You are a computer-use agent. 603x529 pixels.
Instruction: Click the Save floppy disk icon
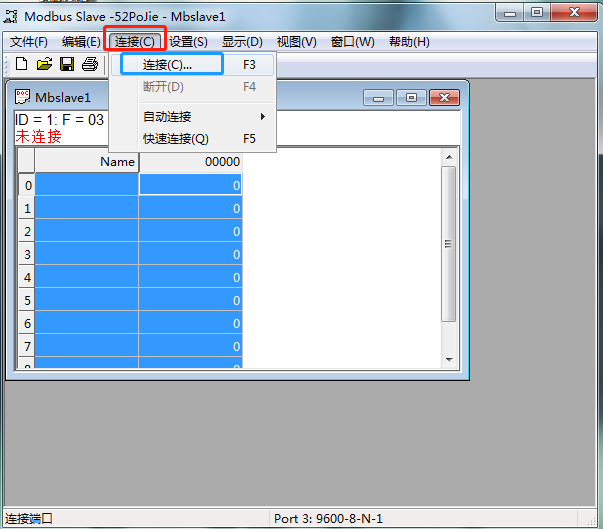point(67,64)
